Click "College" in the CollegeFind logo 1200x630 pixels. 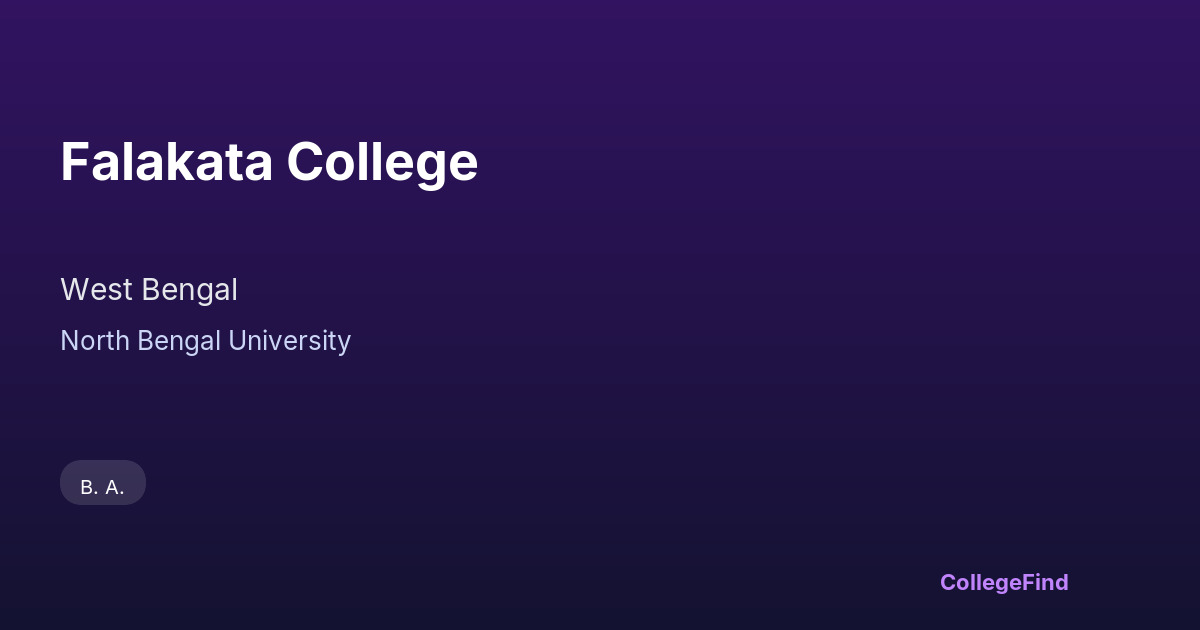point(981,582)
